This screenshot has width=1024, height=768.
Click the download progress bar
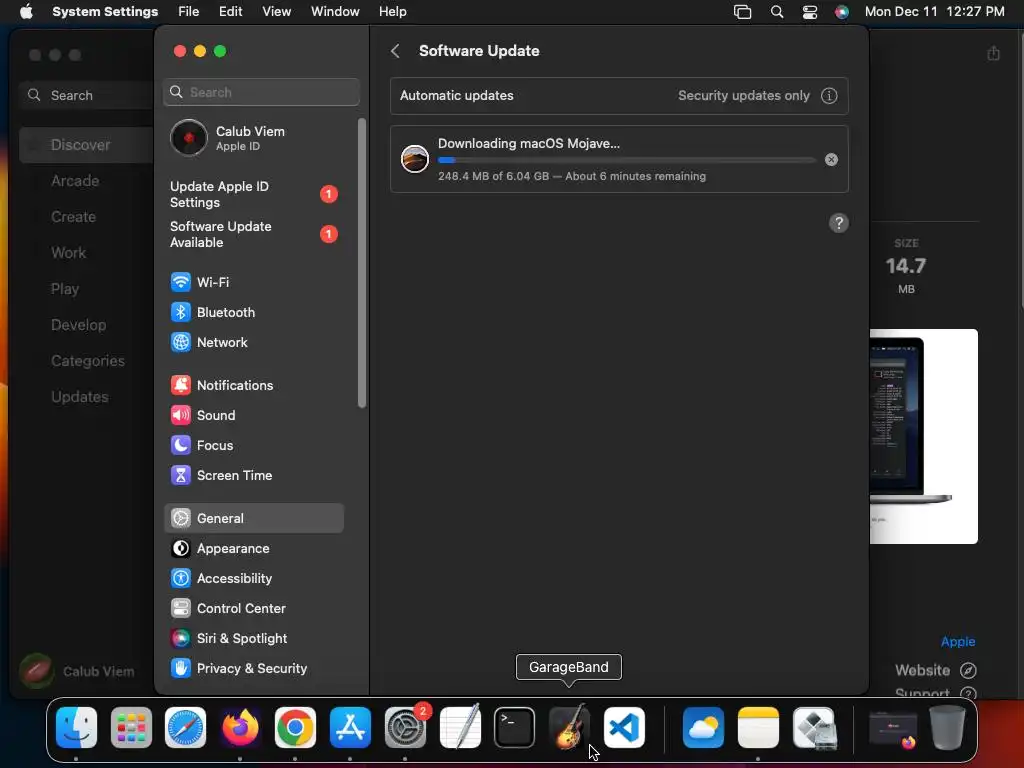point(626,160)
